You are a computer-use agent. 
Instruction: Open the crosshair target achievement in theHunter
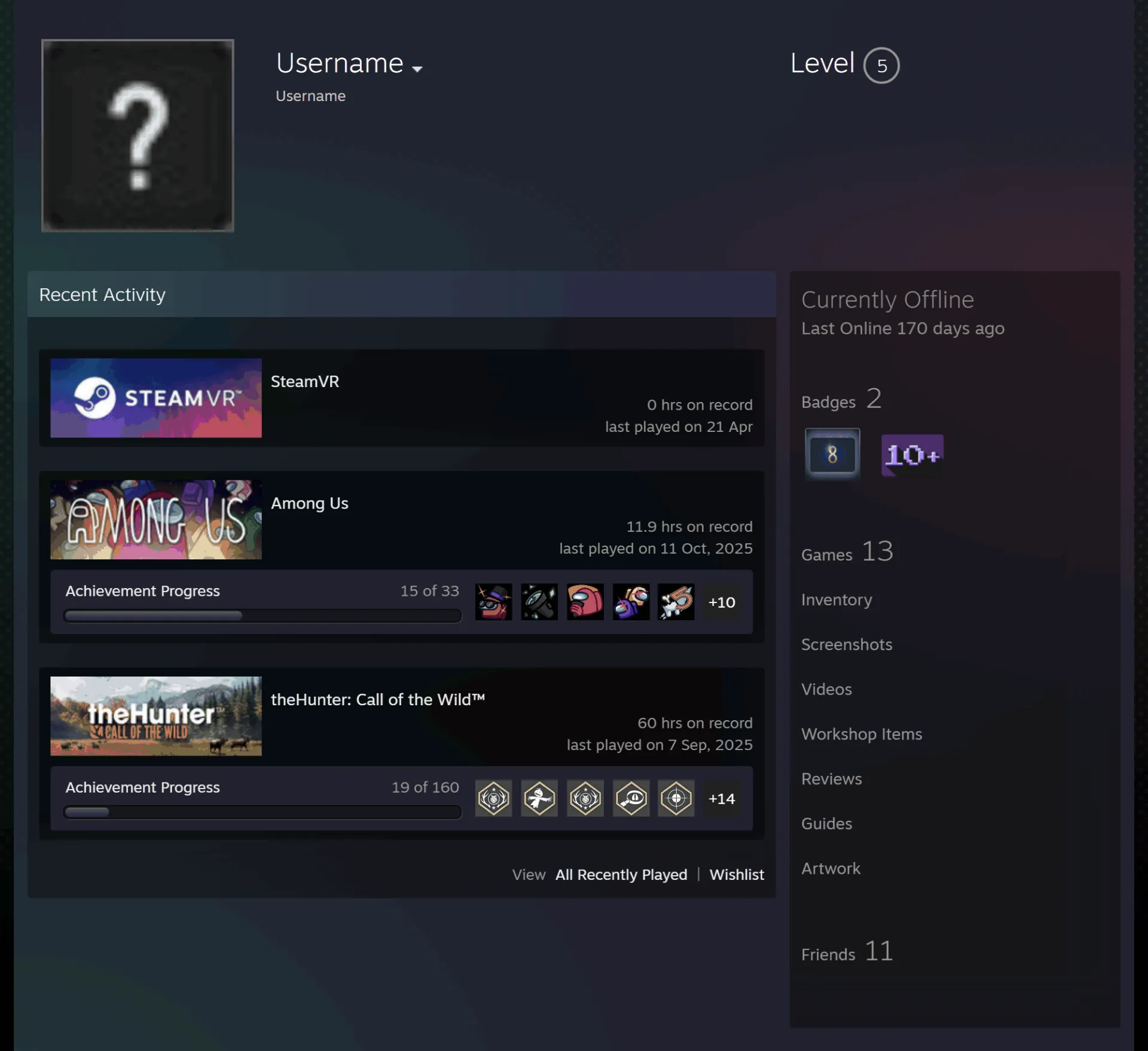[676, 798]
